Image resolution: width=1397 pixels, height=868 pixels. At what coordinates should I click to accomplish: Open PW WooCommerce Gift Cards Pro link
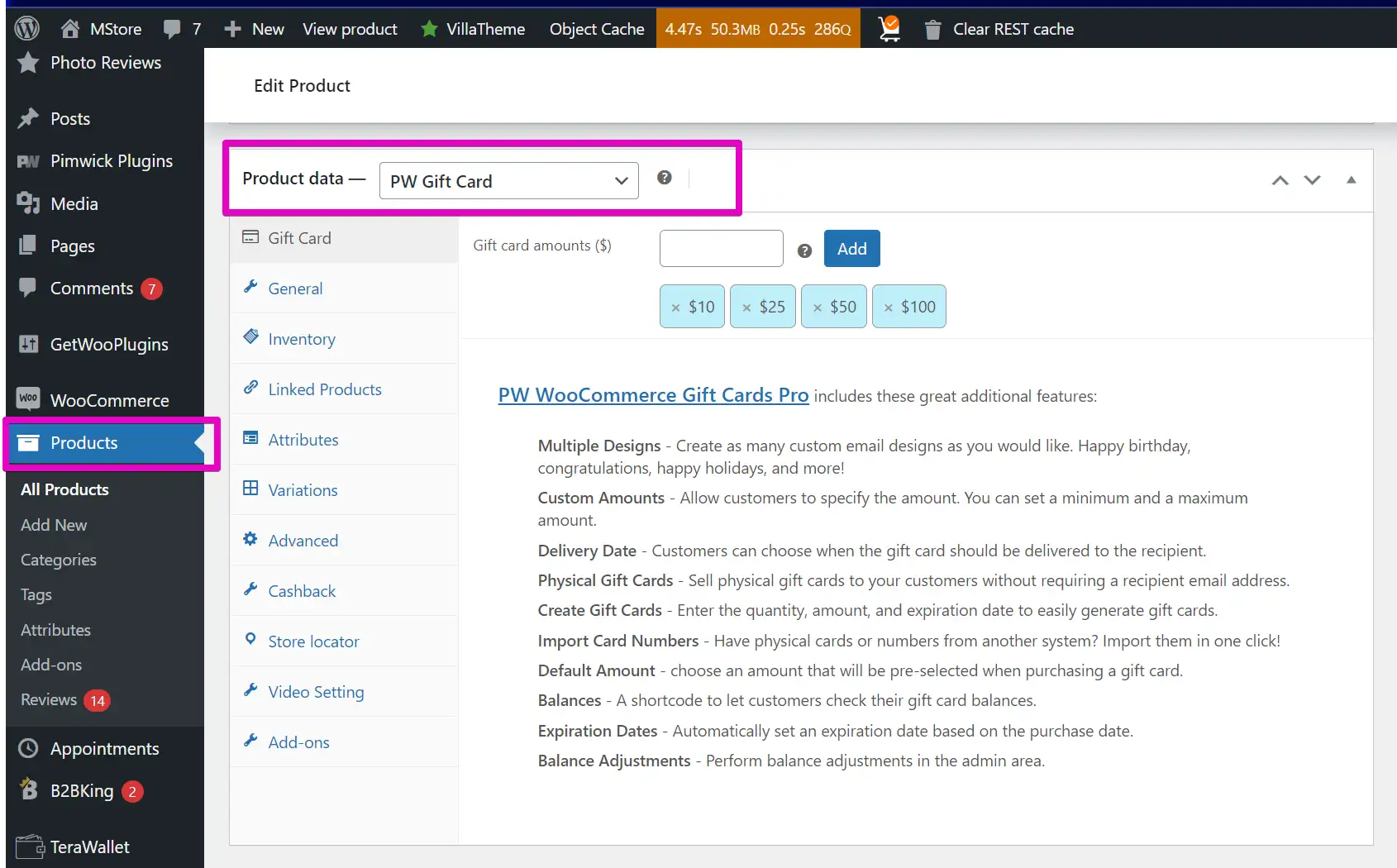[653, 395]
